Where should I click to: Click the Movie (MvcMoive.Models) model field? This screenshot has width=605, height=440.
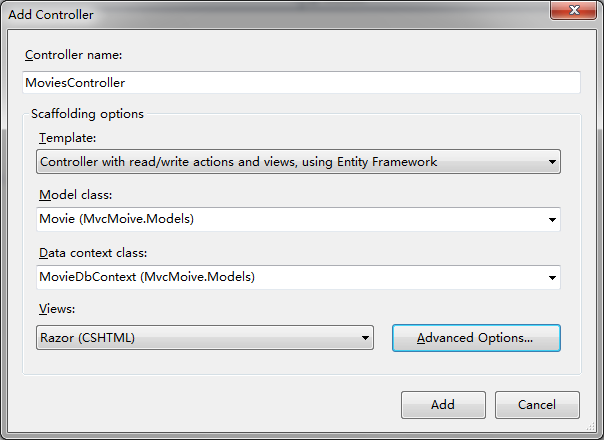point(298,219)
